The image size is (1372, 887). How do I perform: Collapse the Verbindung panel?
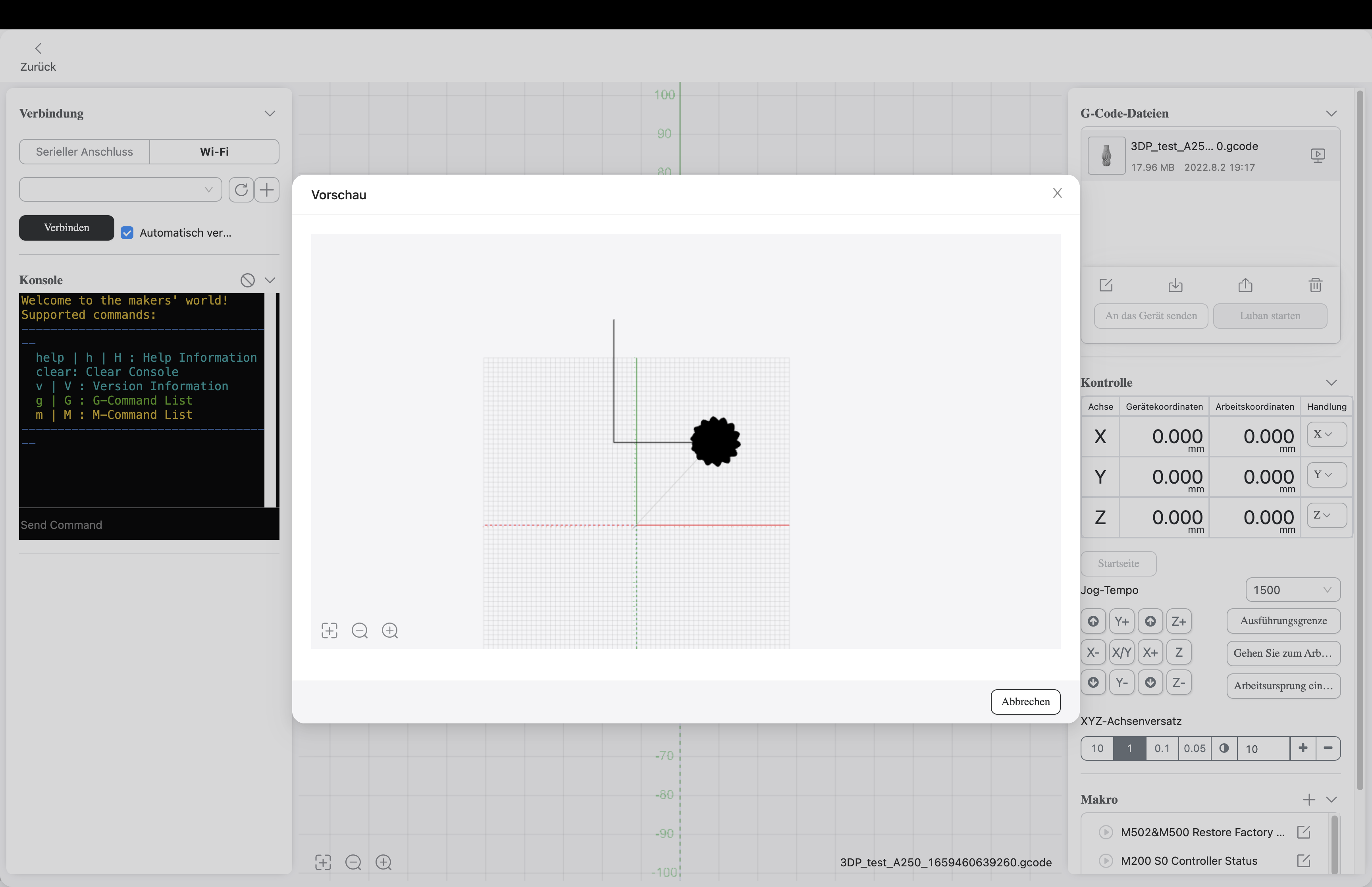270,114
